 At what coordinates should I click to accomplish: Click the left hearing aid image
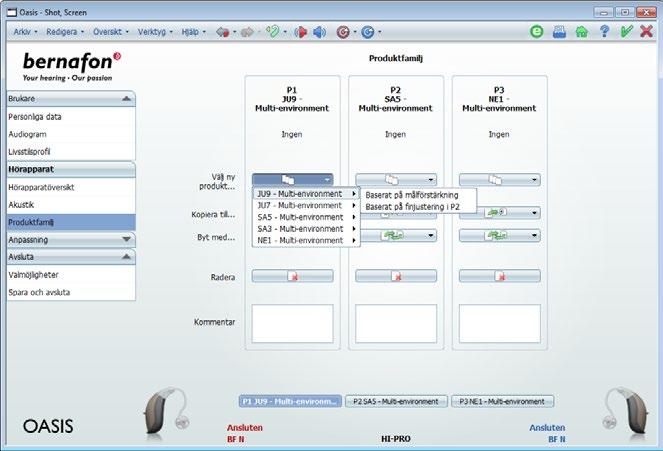tap(167, 412)
